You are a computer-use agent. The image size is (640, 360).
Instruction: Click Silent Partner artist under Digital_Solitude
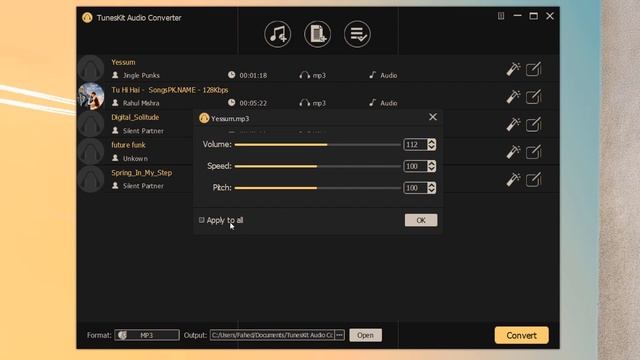143,131
